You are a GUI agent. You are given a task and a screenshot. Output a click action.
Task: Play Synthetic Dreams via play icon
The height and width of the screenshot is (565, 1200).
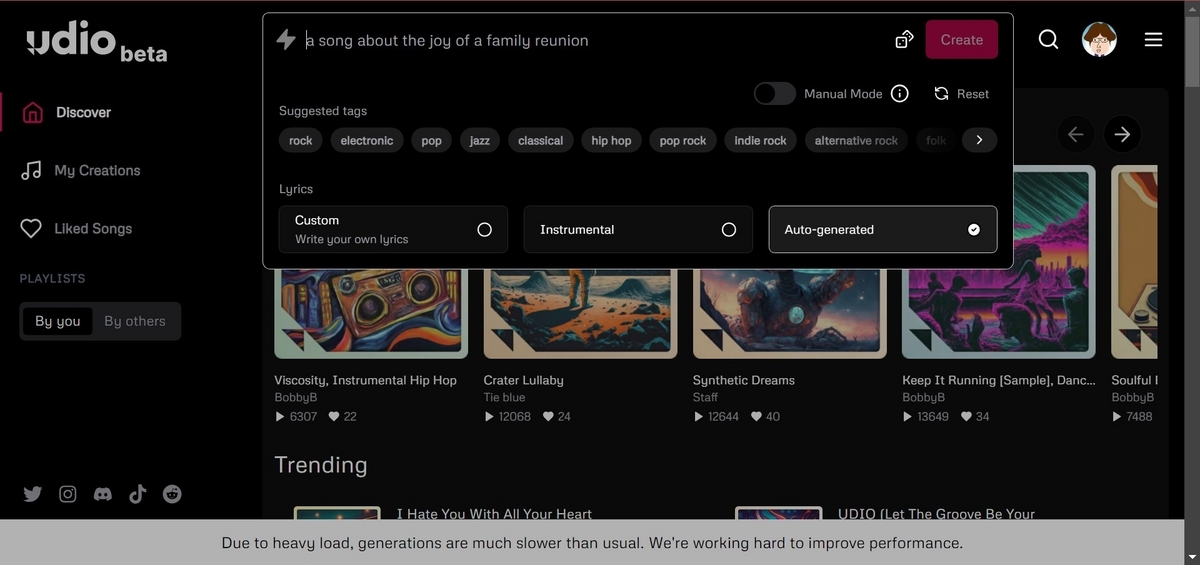click(x=698, y=417)
